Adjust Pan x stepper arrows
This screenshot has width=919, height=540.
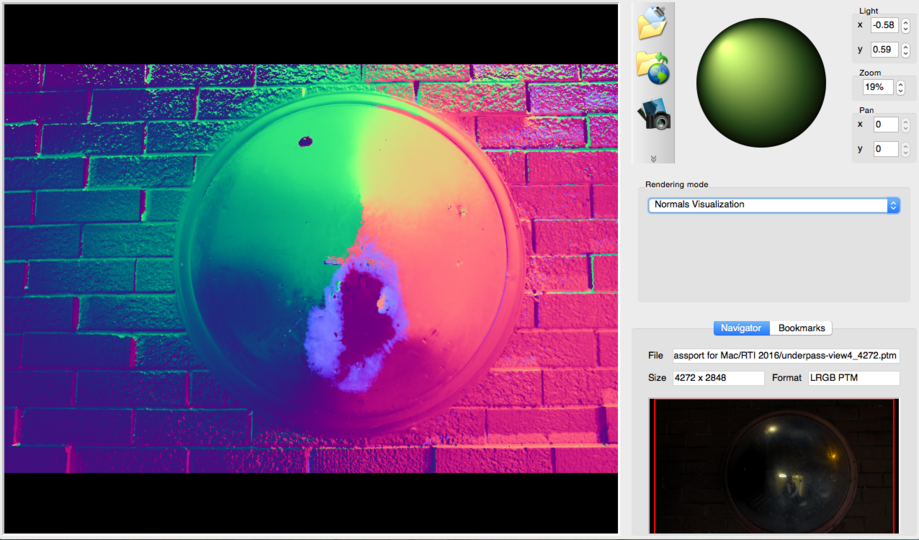[906, 125]
